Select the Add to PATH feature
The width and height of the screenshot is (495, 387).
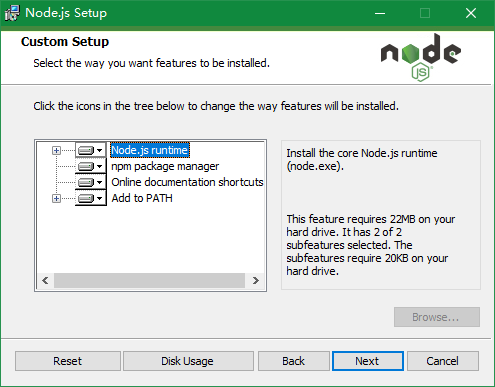coord(142,198)
